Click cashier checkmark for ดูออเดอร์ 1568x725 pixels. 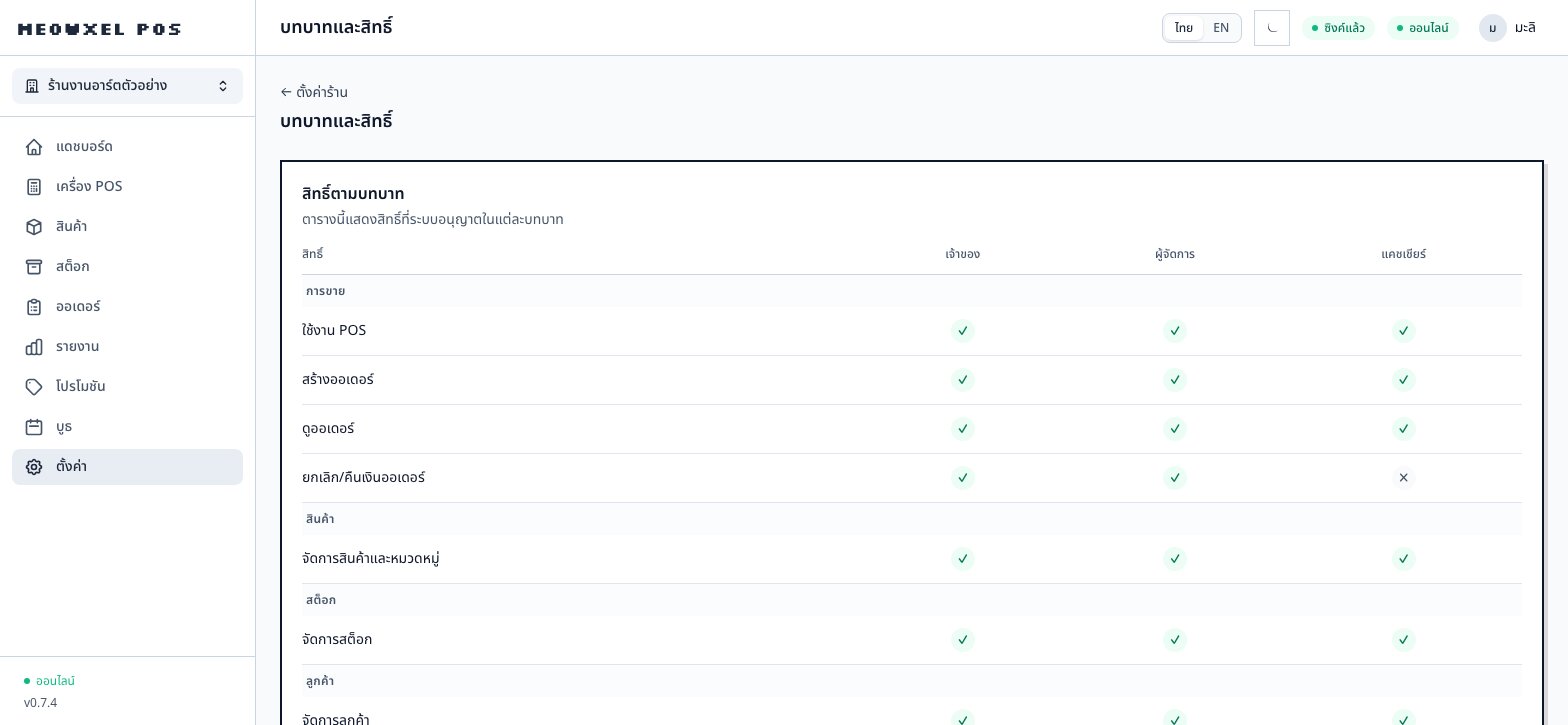click(1403, 429)
